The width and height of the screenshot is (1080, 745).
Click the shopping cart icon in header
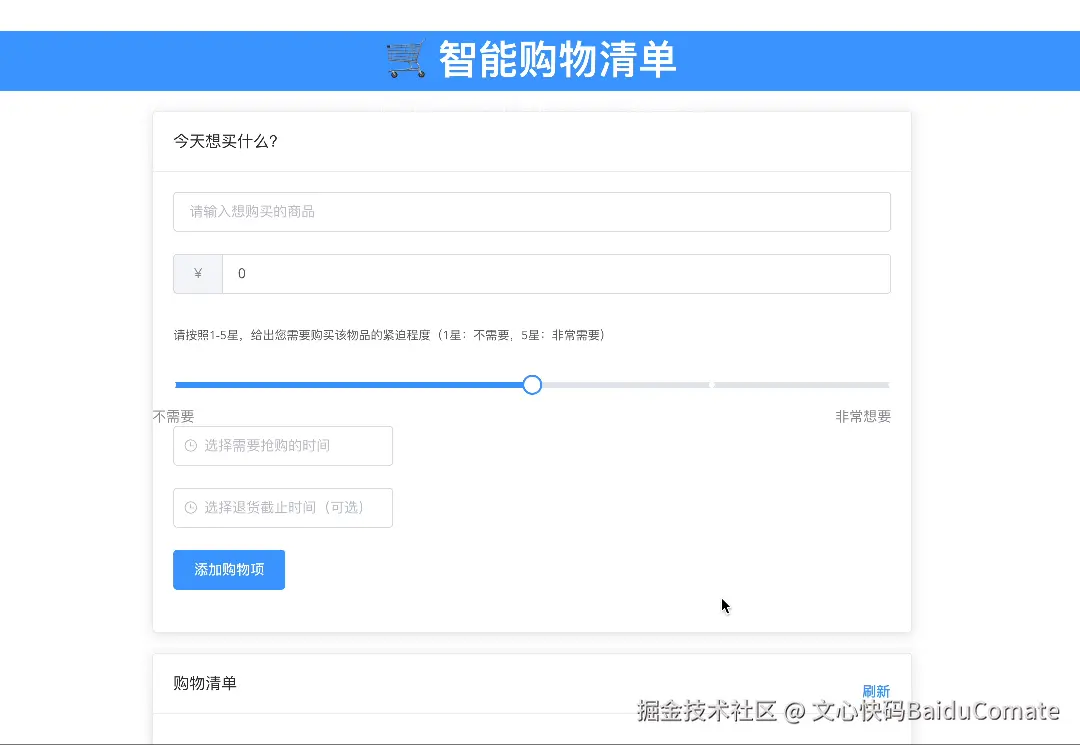pyautogui.click(x=406, y=59)
